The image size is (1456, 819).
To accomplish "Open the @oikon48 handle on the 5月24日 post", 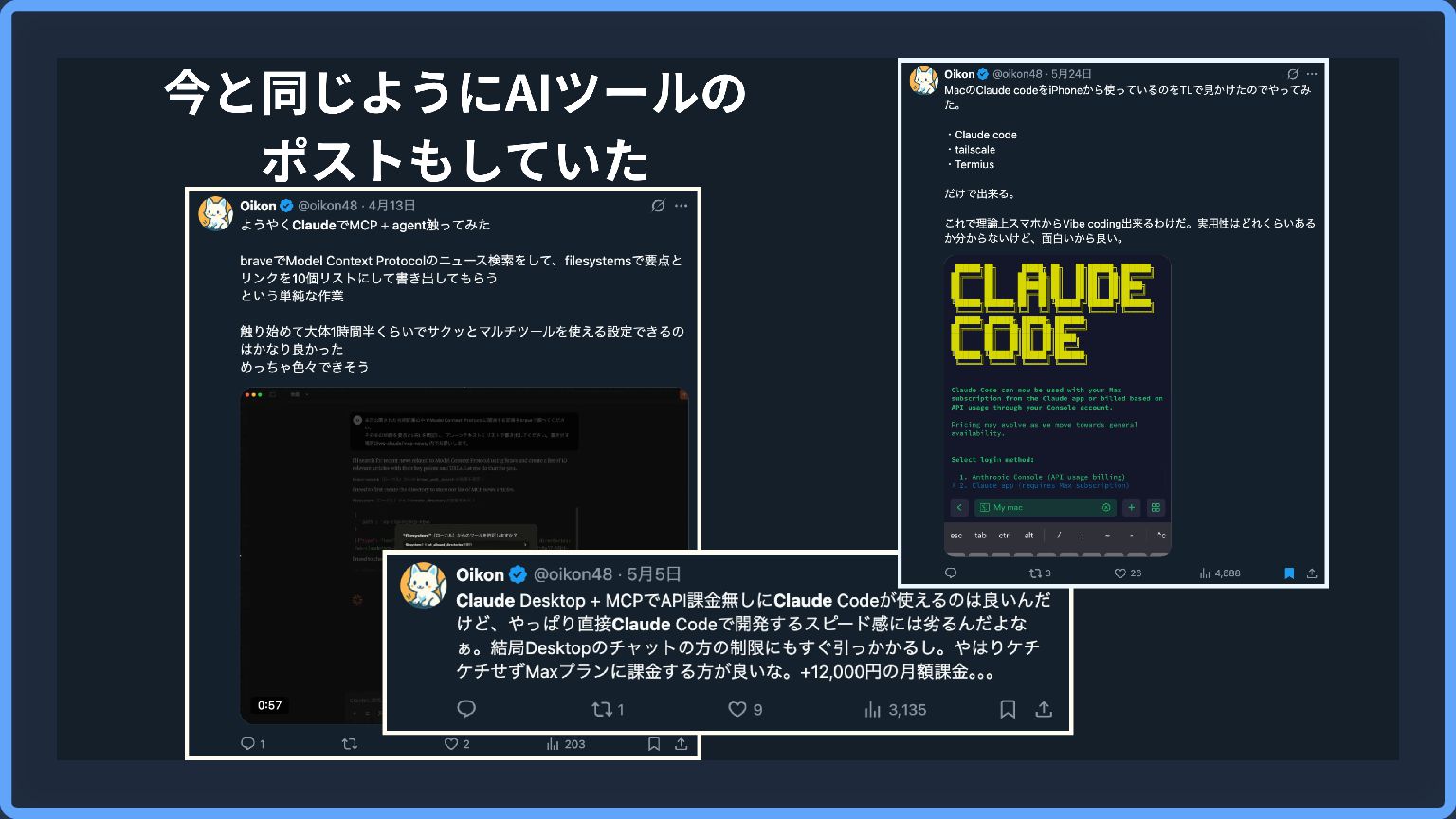I will (x=1017, y=74).
